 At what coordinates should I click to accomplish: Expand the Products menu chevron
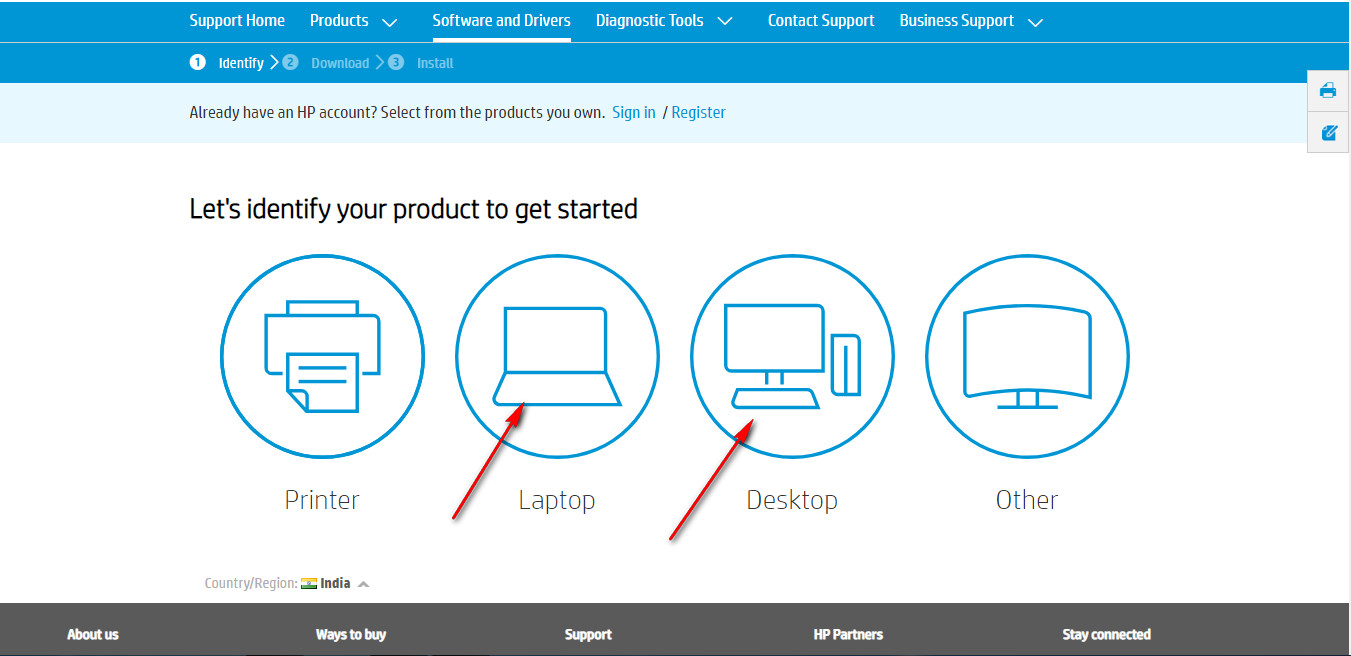pos(390,22)
